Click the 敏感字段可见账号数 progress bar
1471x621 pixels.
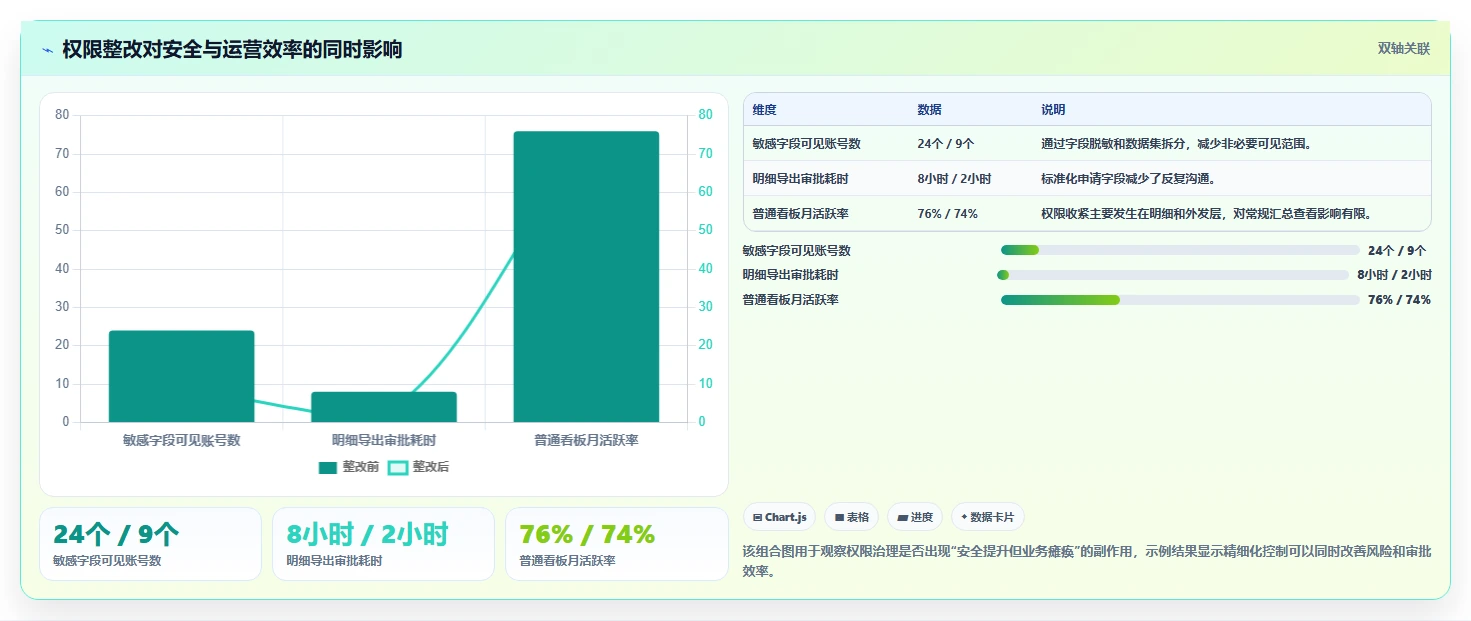[x=1180, y=250]
